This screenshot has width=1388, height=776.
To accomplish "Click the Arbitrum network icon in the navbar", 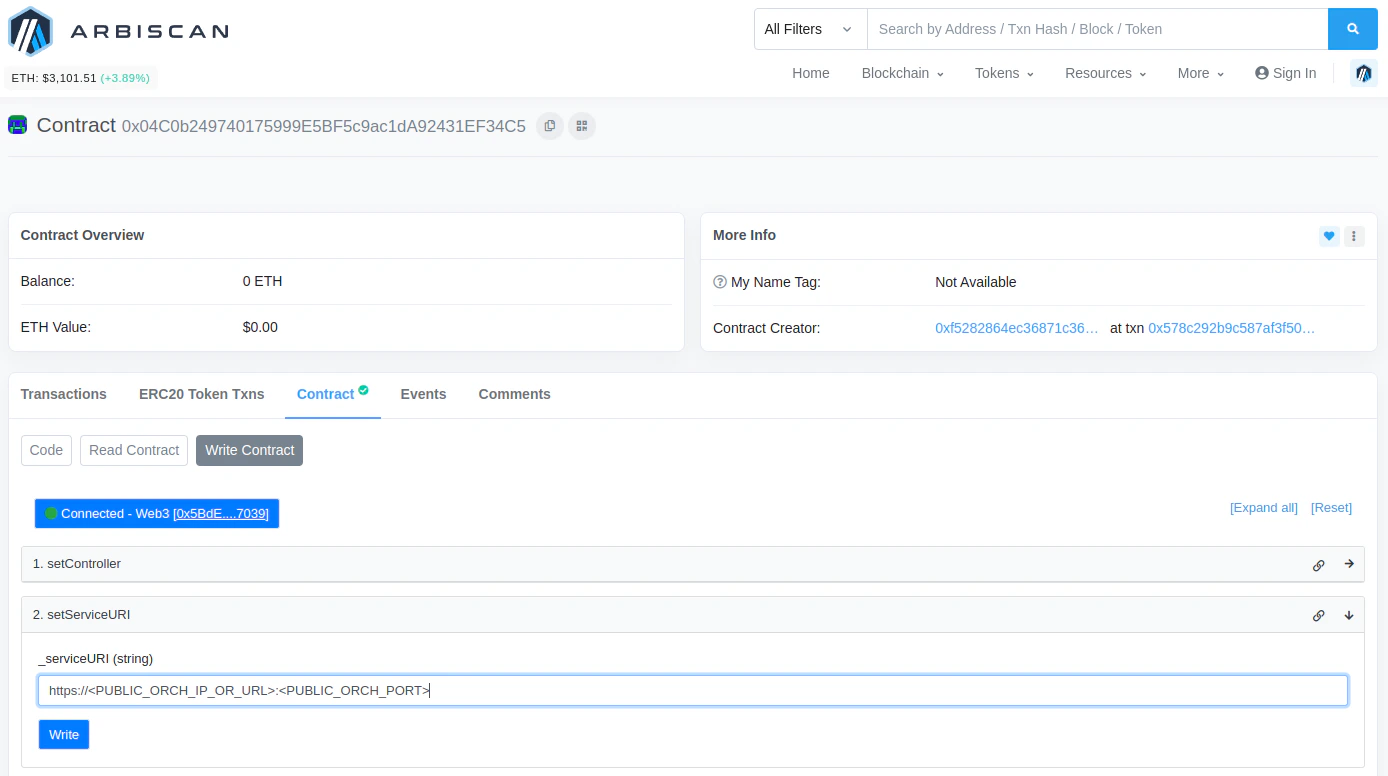I will (x=1364, y=73).
